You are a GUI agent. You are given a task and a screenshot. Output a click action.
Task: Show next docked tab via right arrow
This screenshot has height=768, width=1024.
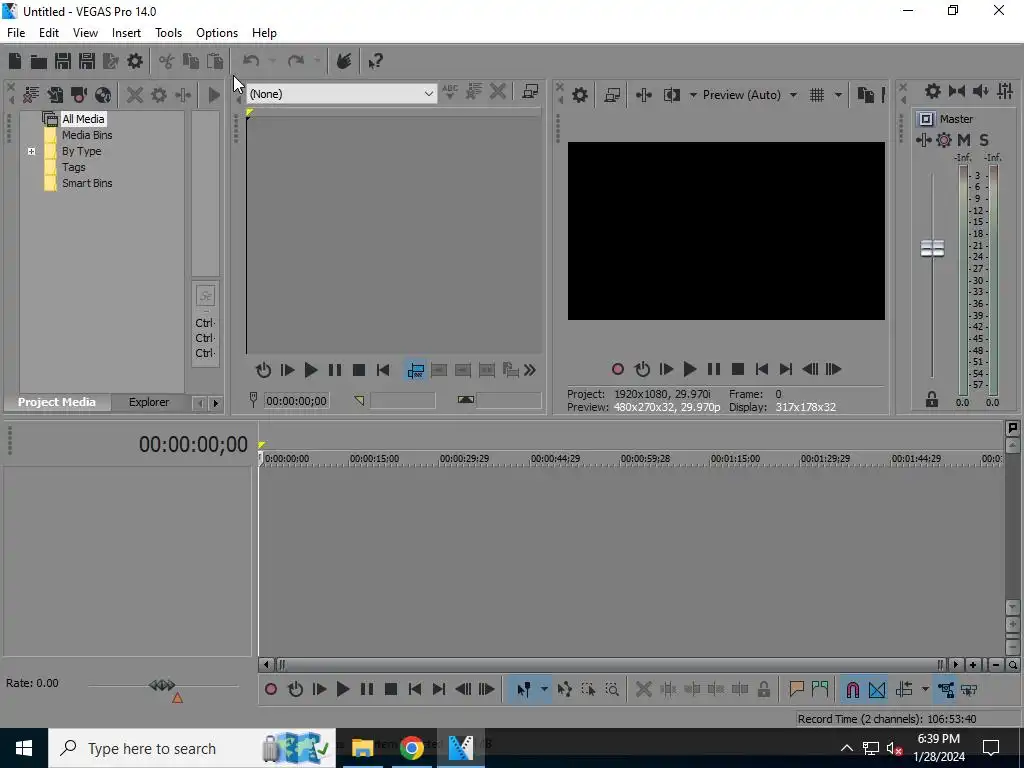click(x=216, y=404)
